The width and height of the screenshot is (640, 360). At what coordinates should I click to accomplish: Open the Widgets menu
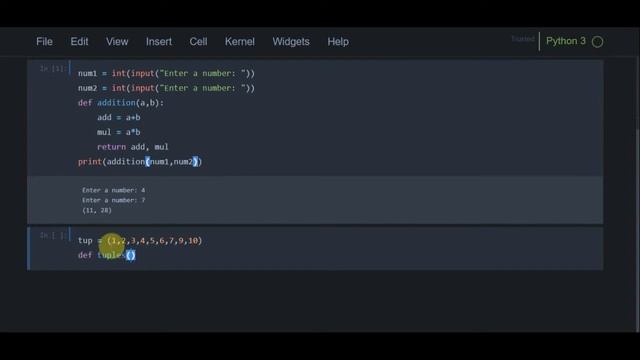[291, 42]
